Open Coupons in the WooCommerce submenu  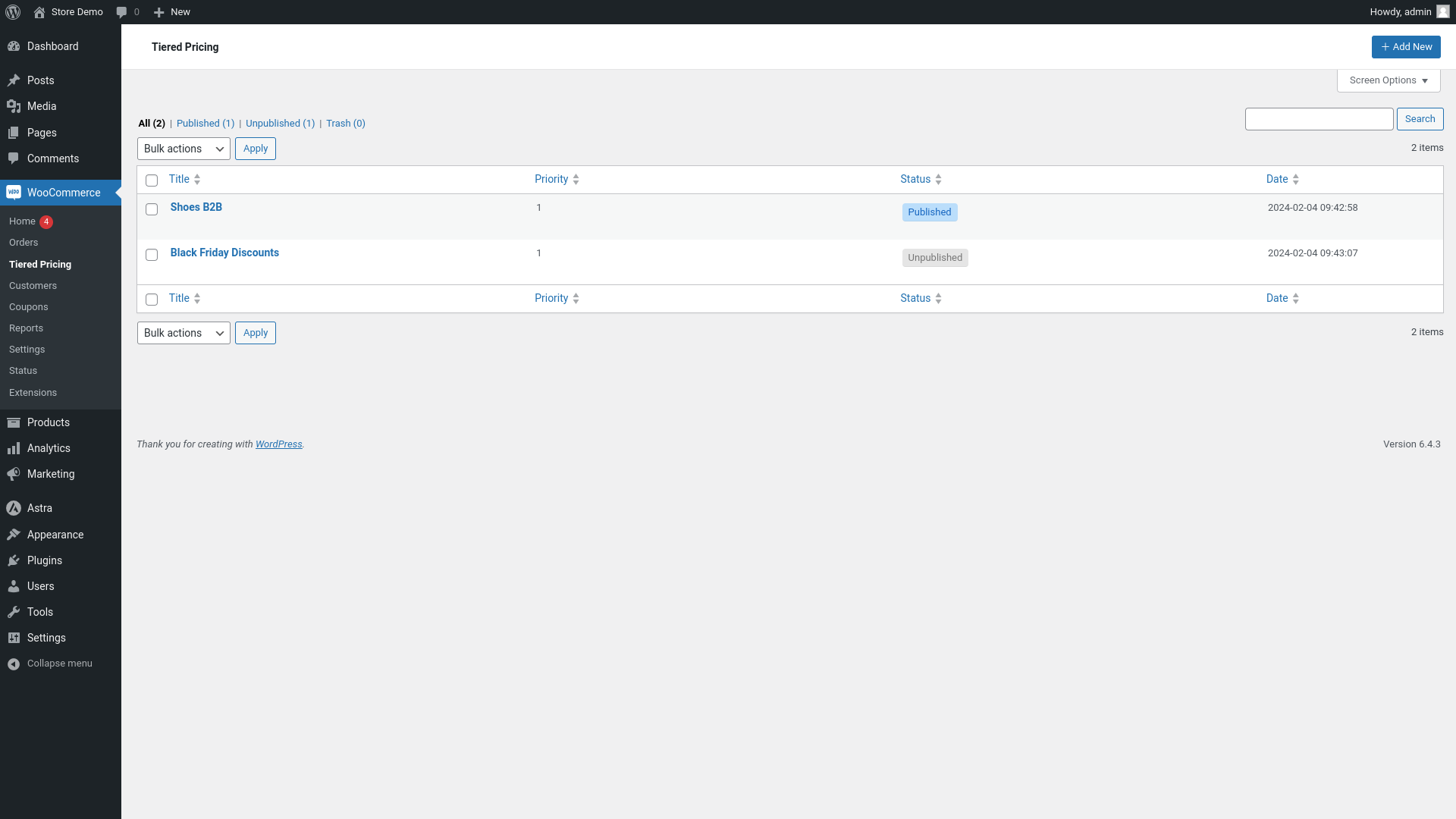coord(29,307)
